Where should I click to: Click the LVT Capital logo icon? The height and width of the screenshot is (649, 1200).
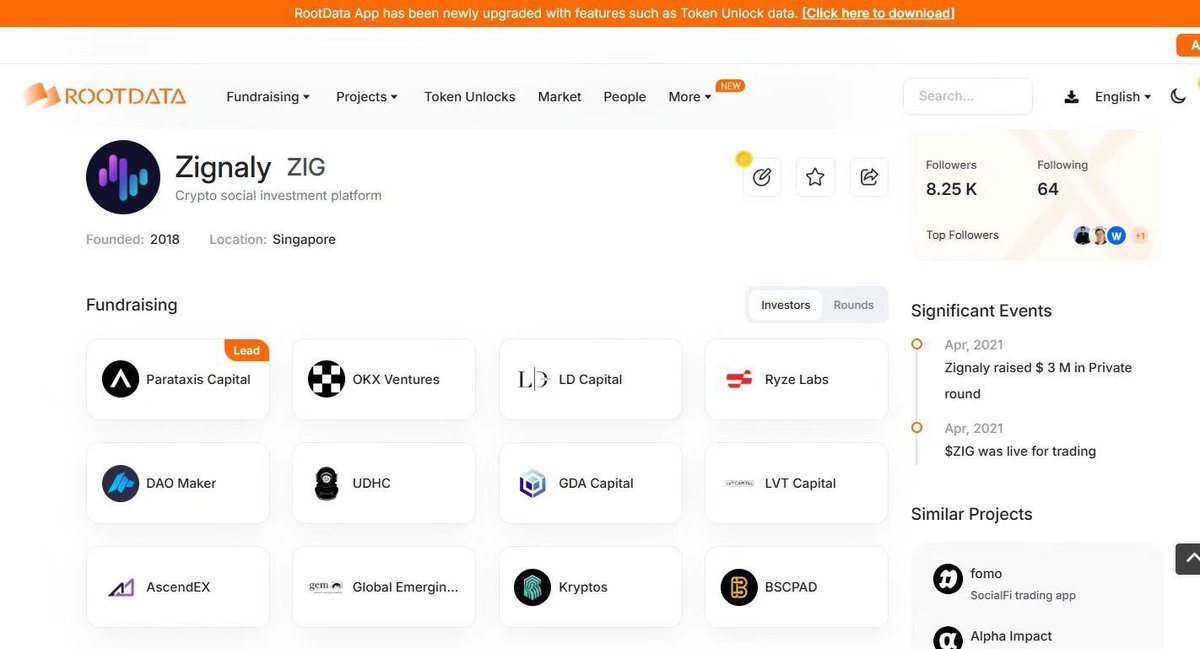coord(739,483)
